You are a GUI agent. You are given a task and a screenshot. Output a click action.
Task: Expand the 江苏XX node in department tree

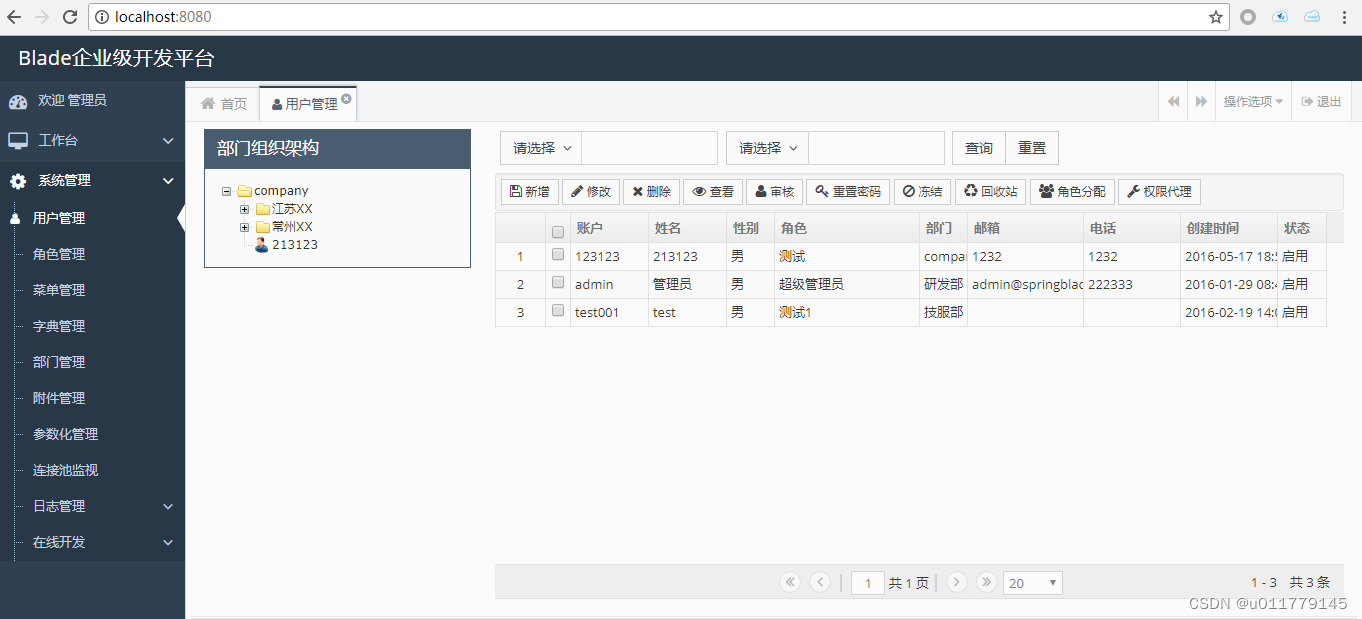[244, 209]
